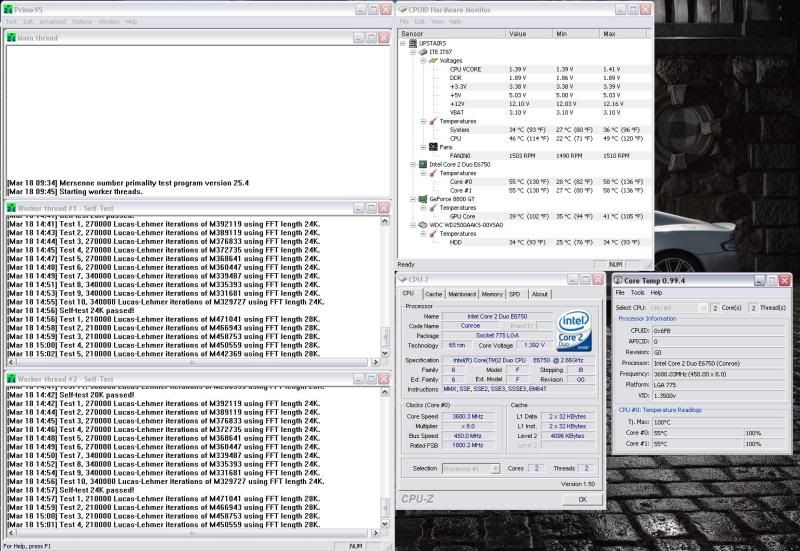
Task: Switch to the CPU-Z About tab
Action: click(539, 294)
